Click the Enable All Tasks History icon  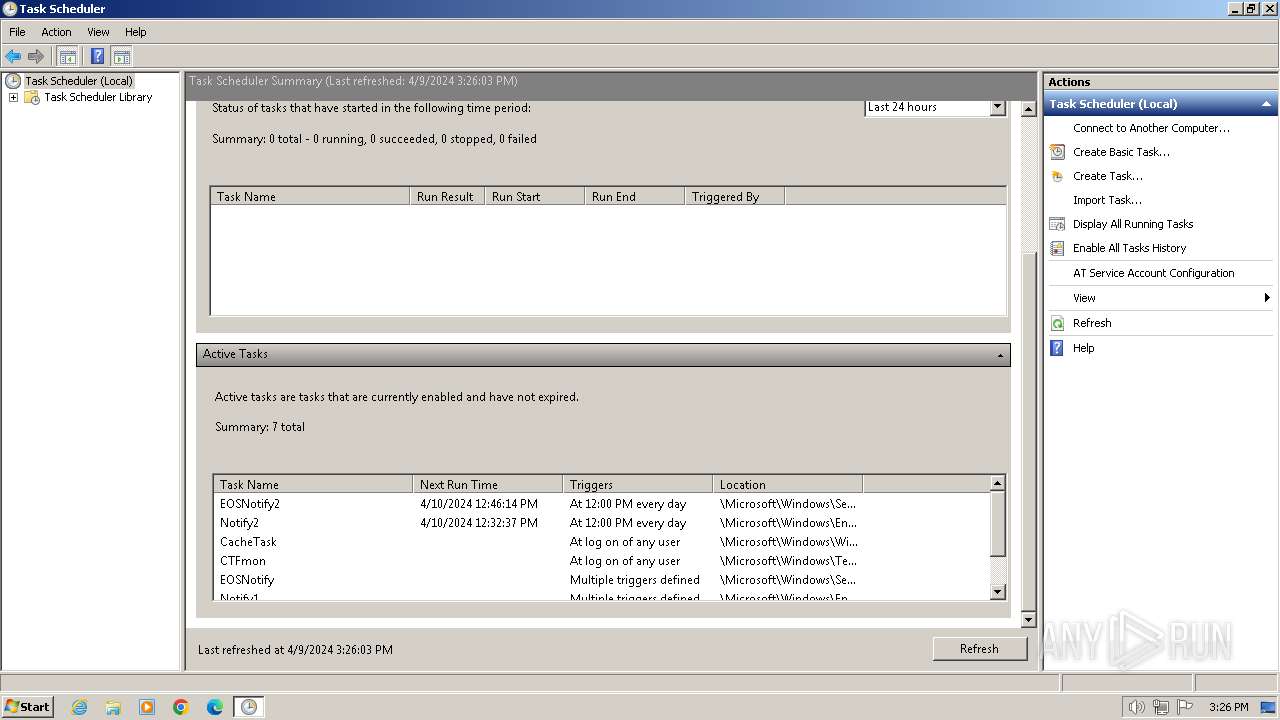pos(1057,248)
